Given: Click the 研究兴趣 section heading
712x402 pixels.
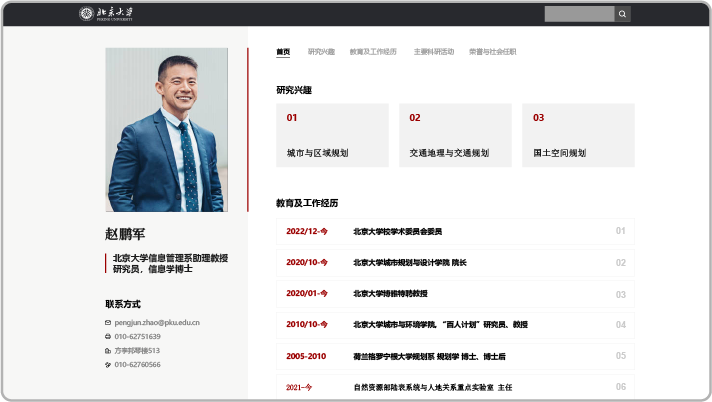Looking at the screenshot, I should click(294, 90).
